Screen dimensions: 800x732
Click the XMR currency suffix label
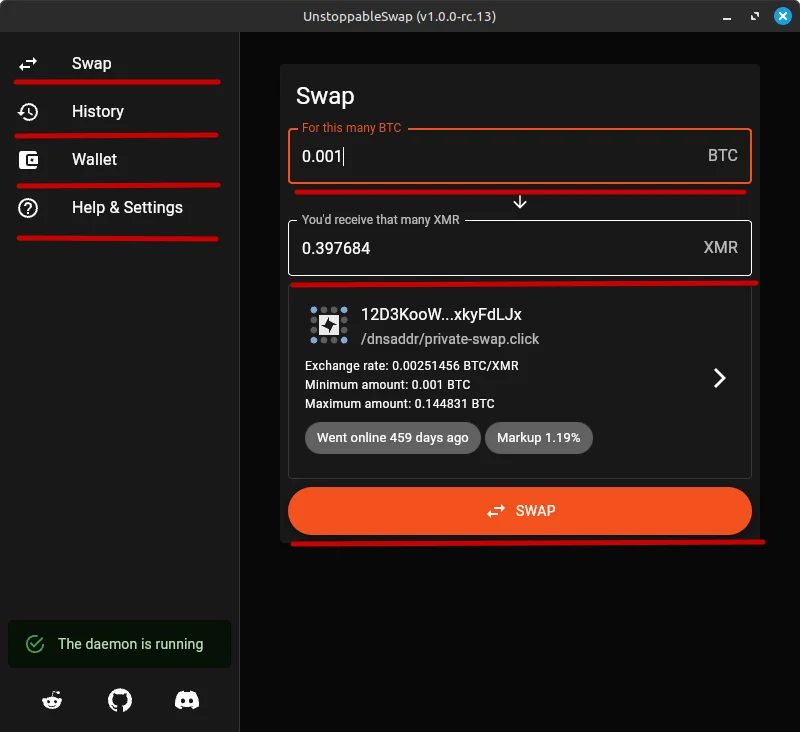(x=720, y=247)
